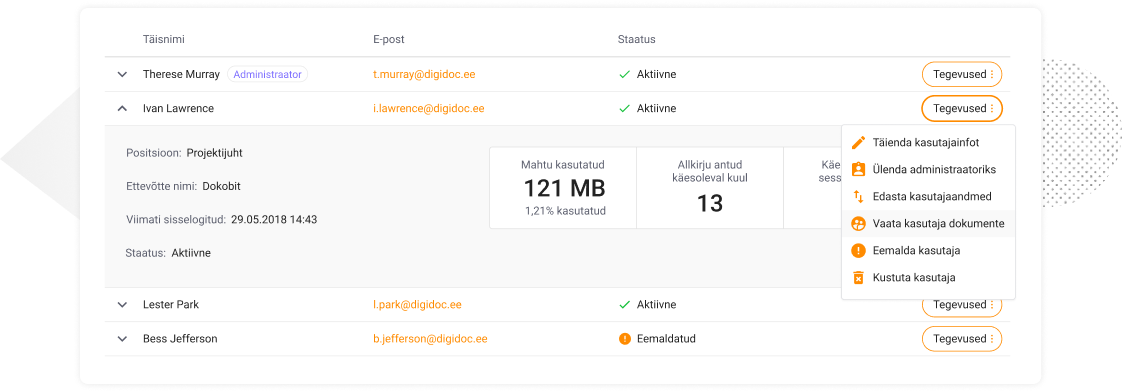1122x392 pixels.
Task: Open the t.murray@digidoc.ee email link
Action: click(x=424, y=74)
